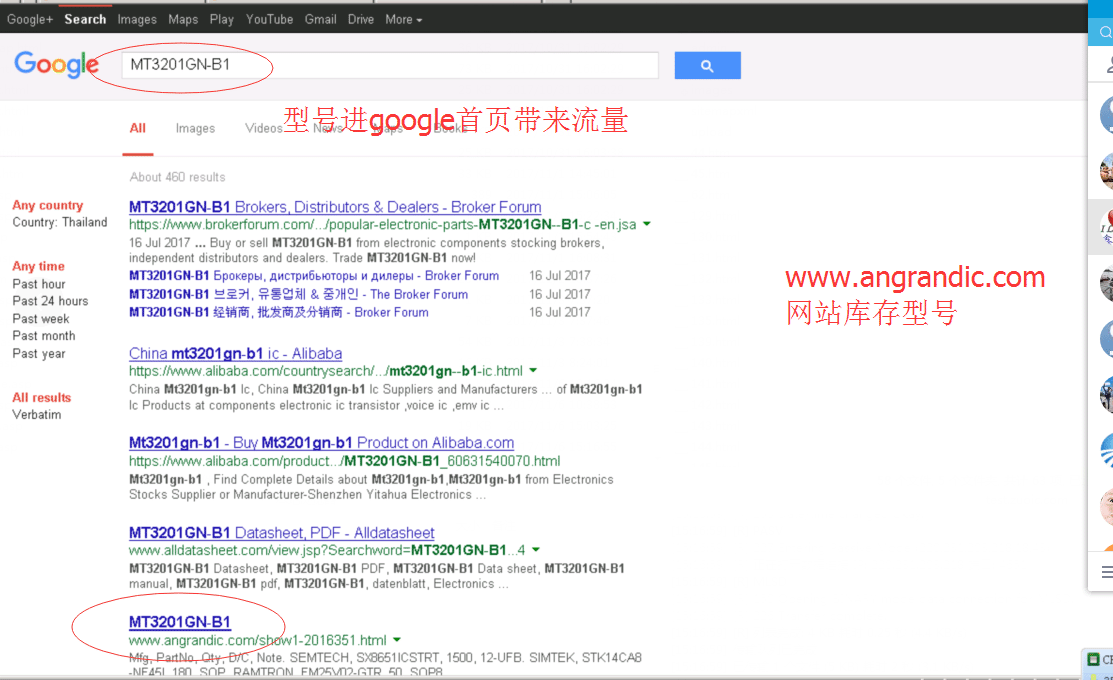Click the blue magnifier search button
The height and width of the screenshot is (680, 1113).
pyautogui.click(x=707, y=65)
